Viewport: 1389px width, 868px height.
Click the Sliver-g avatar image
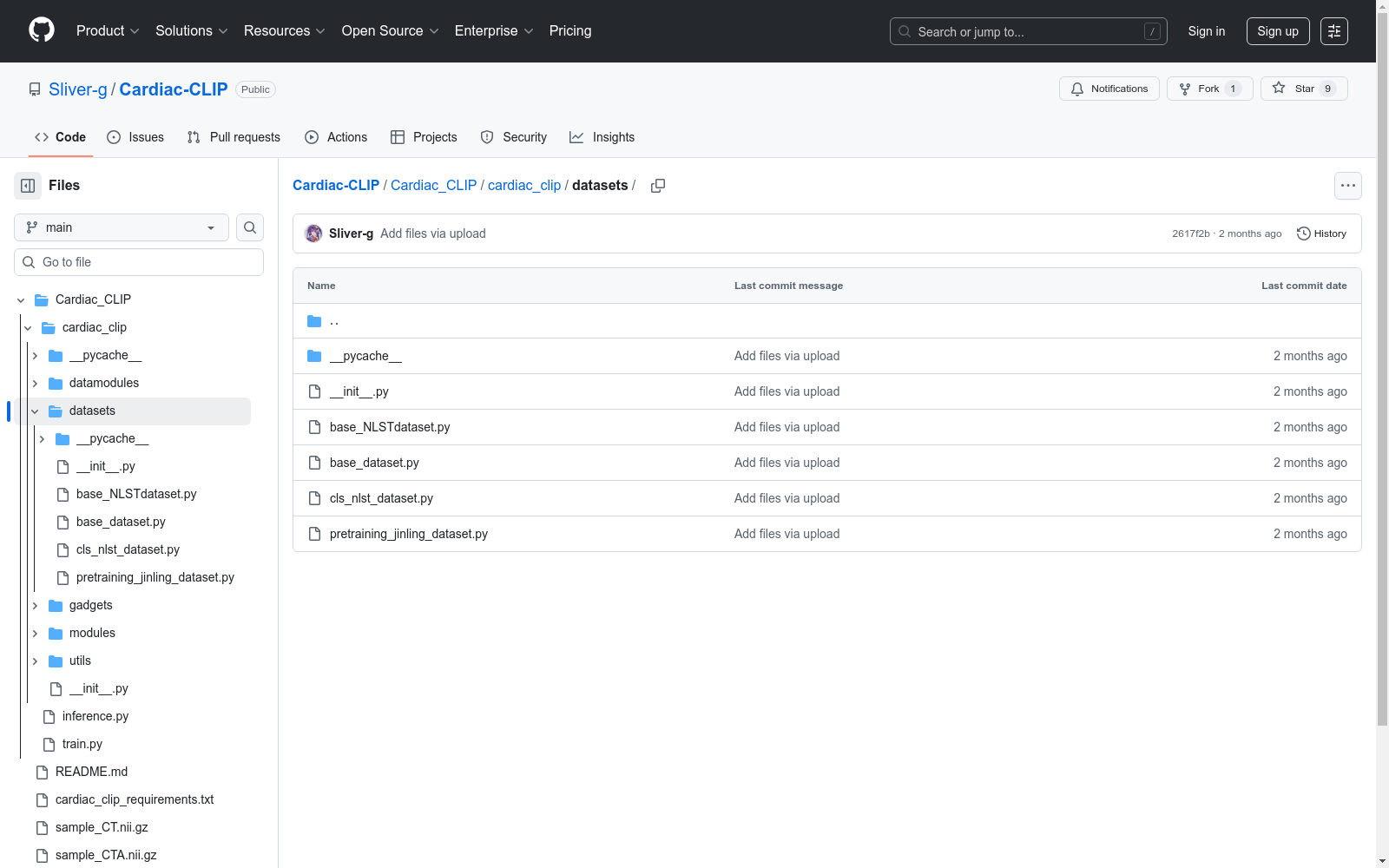313,233
